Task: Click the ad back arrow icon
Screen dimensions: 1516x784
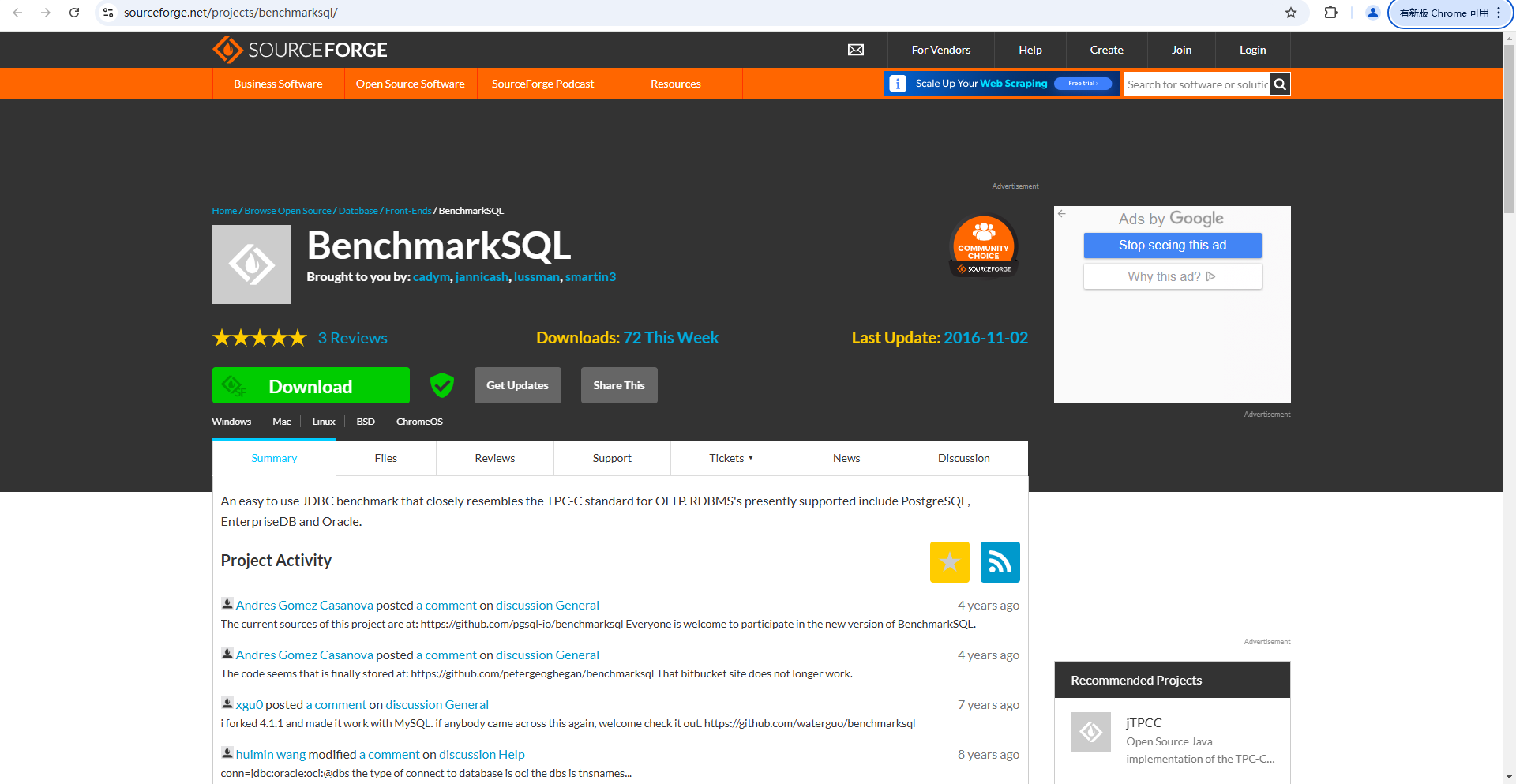Action: click(x=1062, y=214)
